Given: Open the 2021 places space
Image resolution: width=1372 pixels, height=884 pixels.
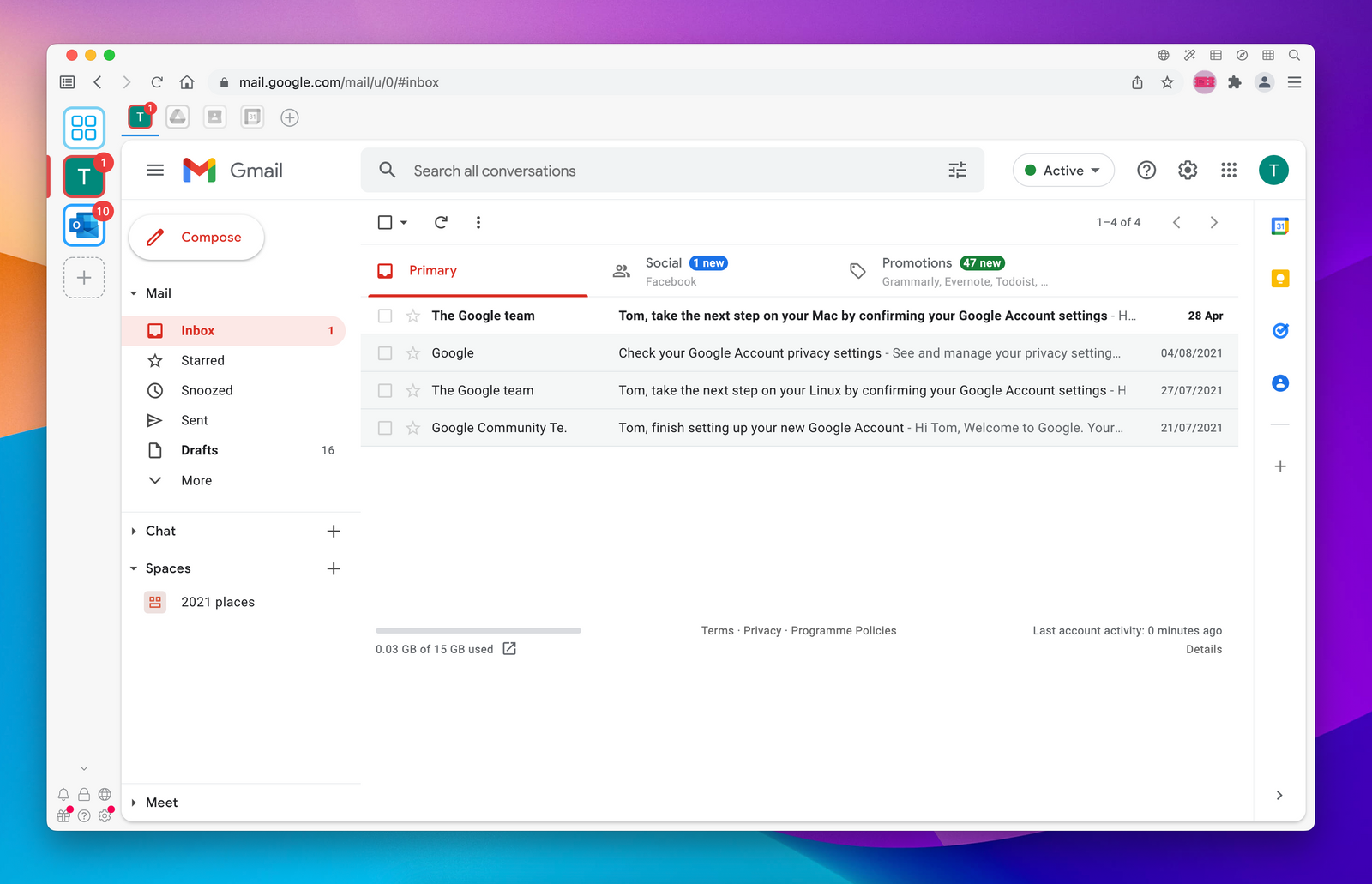Looking at the screenshot, I should click(218, 603).
